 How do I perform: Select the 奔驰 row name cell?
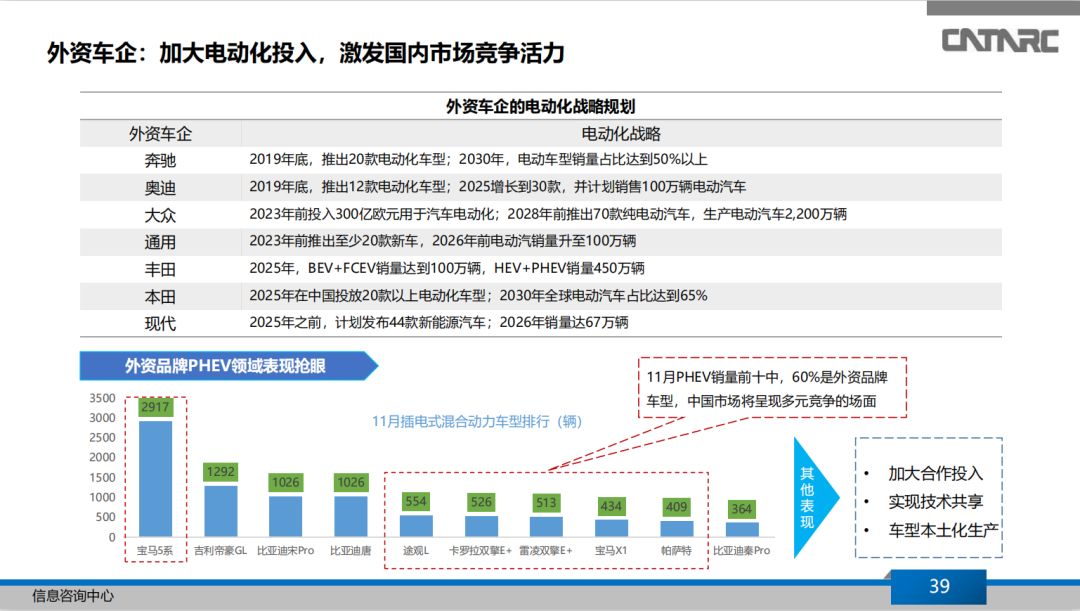(160, 160)
